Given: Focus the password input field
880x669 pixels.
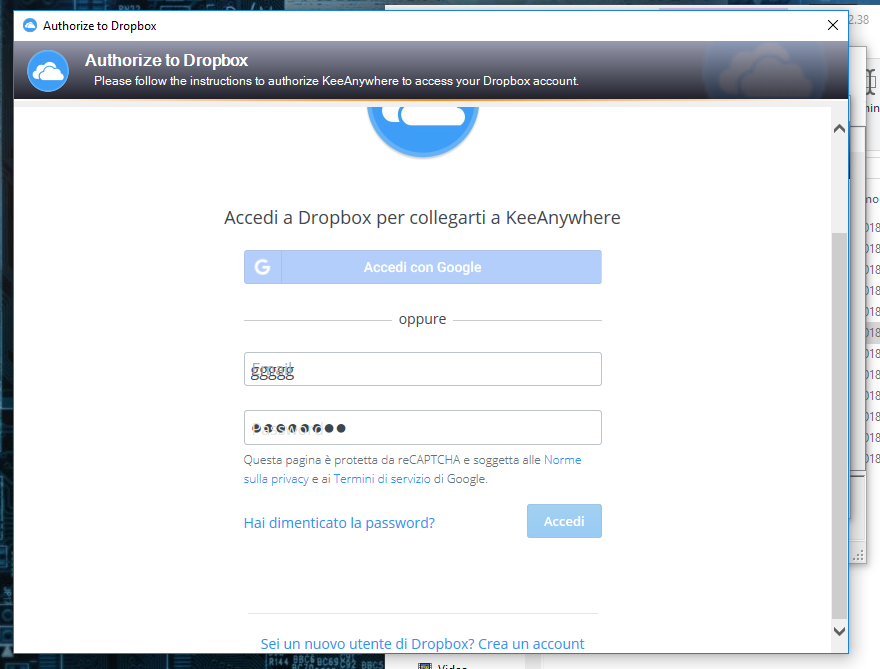Looking at the screenshot, I should tap(423, 428).
